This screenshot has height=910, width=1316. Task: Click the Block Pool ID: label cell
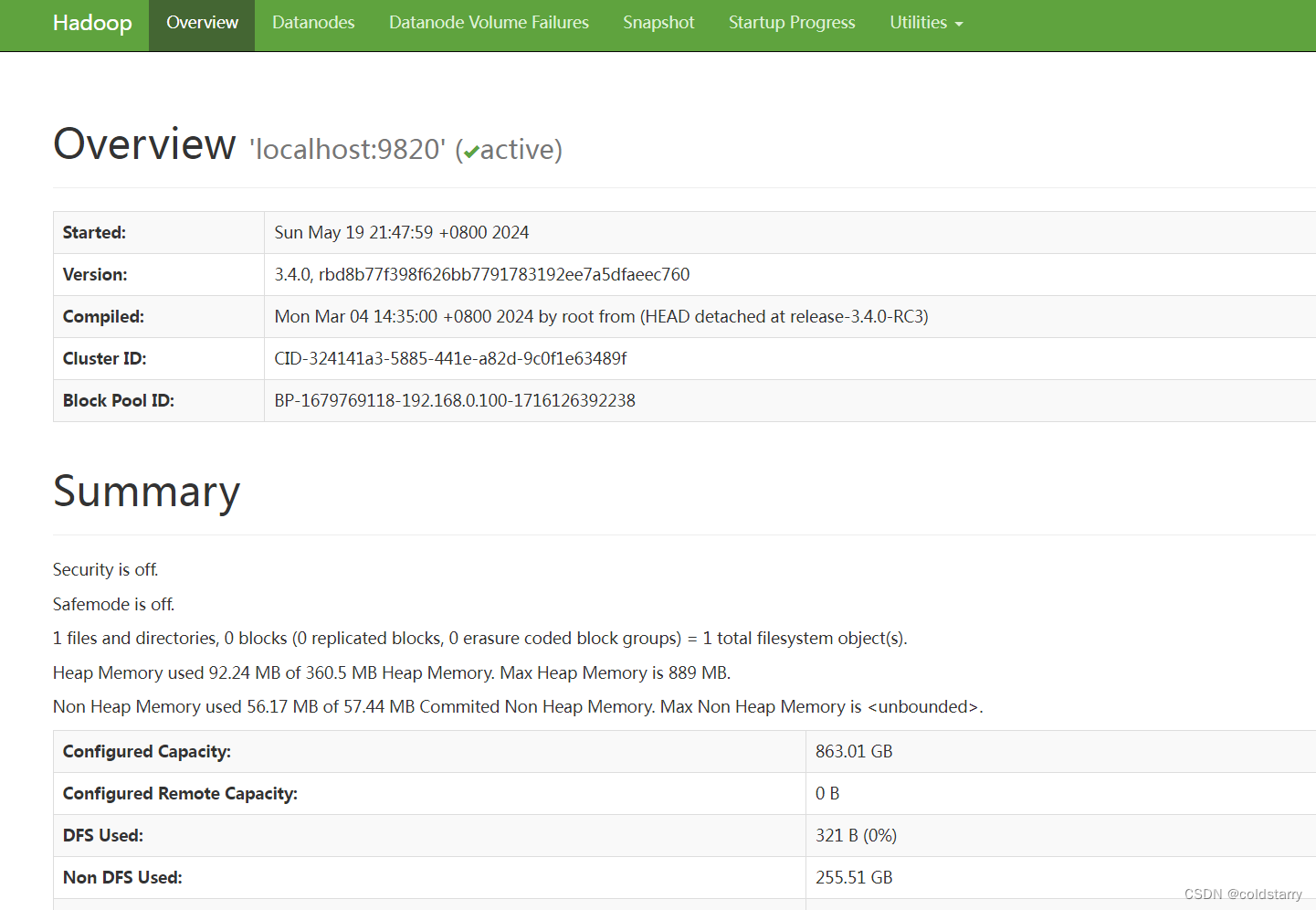159,401
